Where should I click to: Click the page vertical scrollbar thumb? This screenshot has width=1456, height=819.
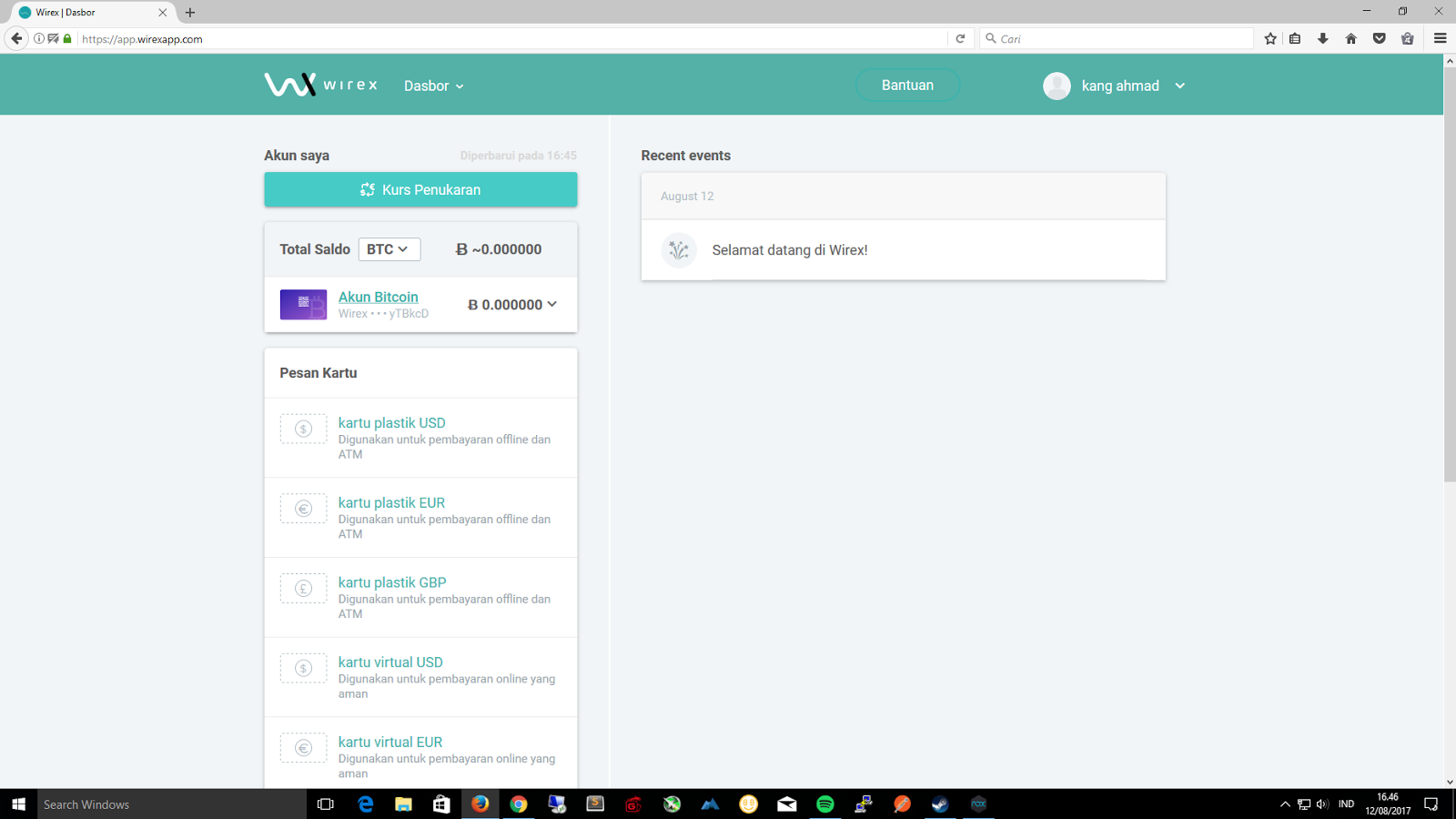point(1450,273)
